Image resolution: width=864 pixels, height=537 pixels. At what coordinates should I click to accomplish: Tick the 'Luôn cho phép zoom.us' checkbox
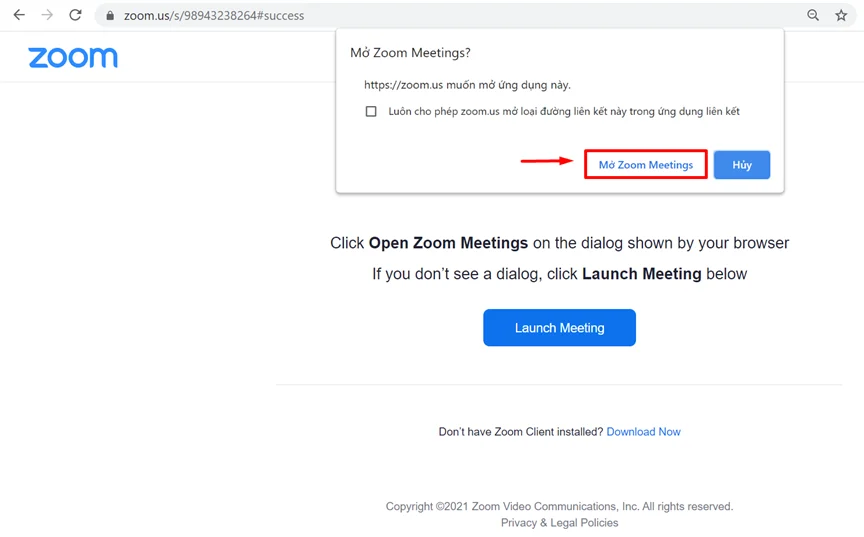(371, 111)
